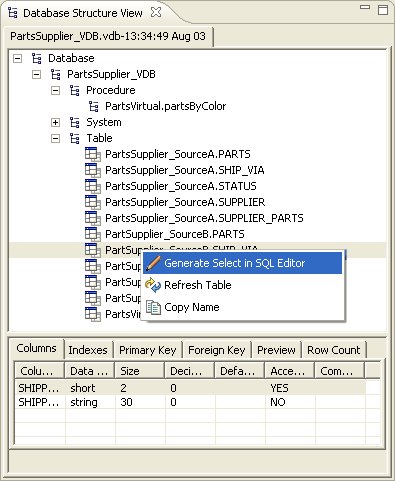Choose Copy Name from context menu
395x481 pixels.
tap(243, 307)
